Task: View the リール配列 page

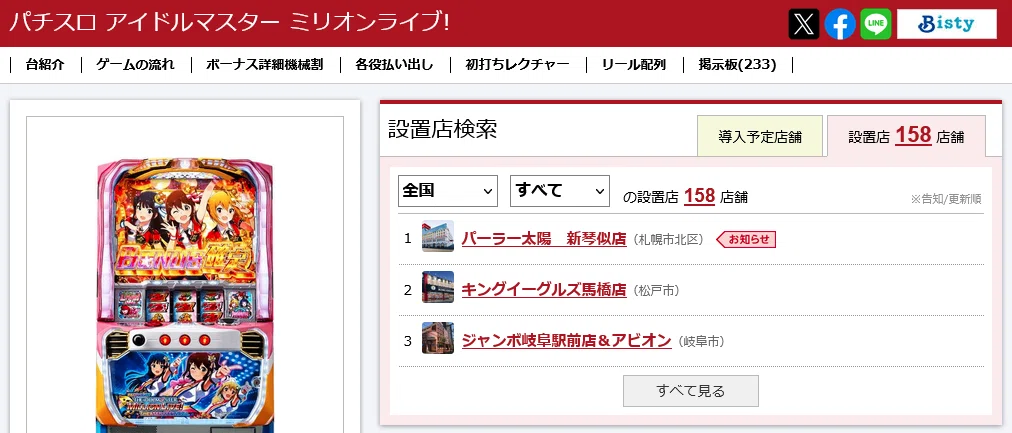Action: click(x=634, y=65)
